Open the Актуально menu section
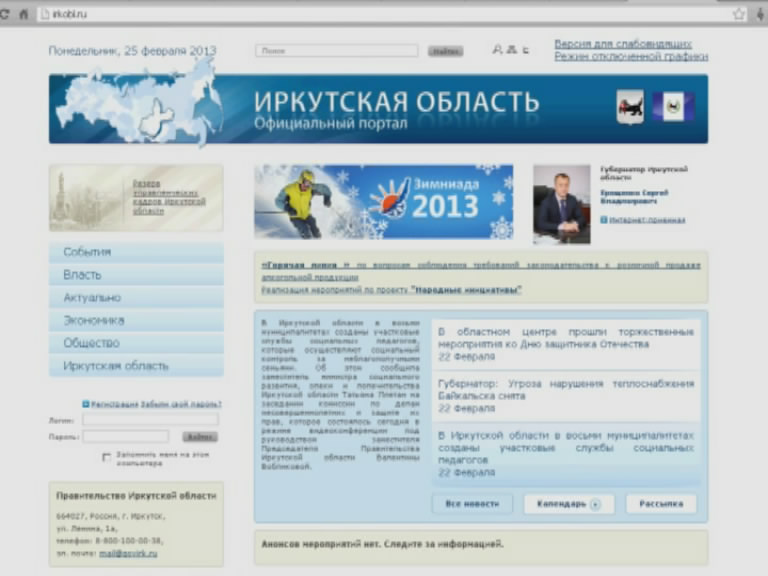 click(136, 298)
